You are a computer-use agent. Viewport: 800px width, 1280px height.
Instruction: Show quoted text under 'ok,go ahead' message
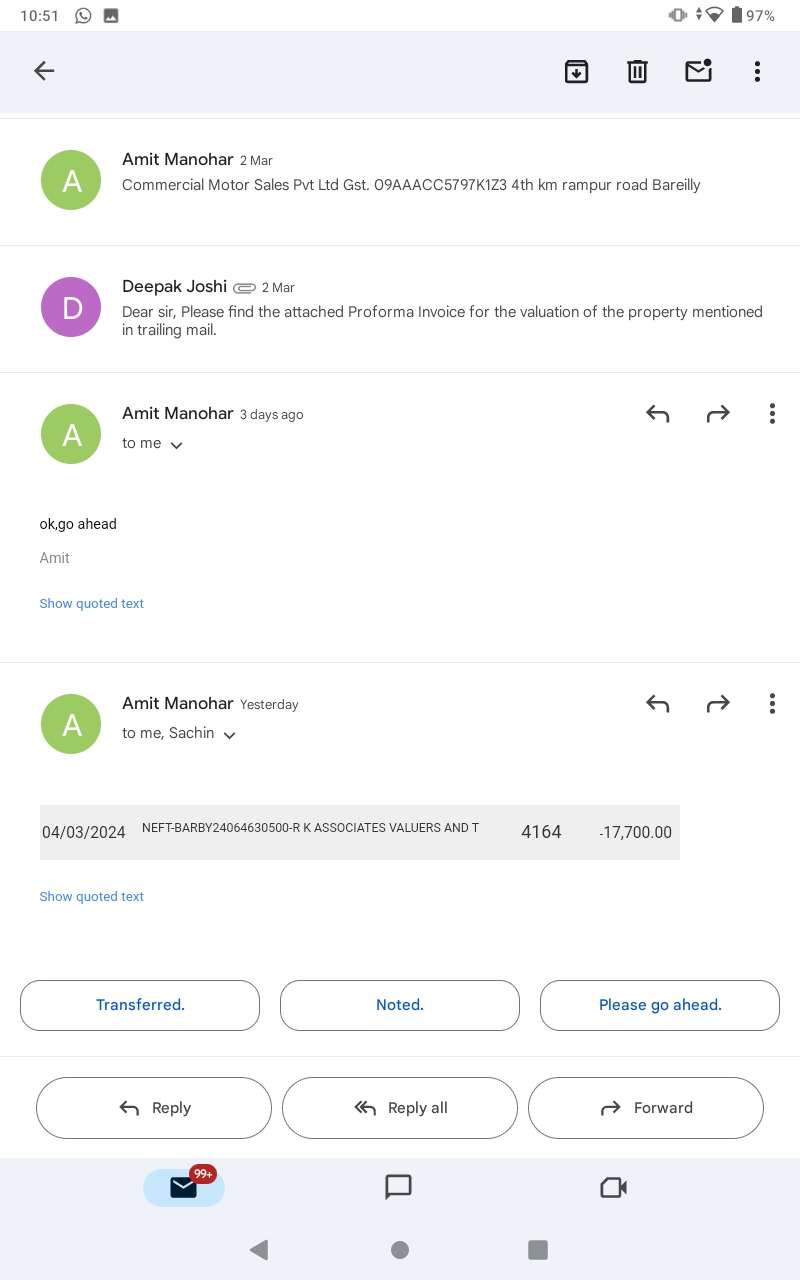coord(92,603)
